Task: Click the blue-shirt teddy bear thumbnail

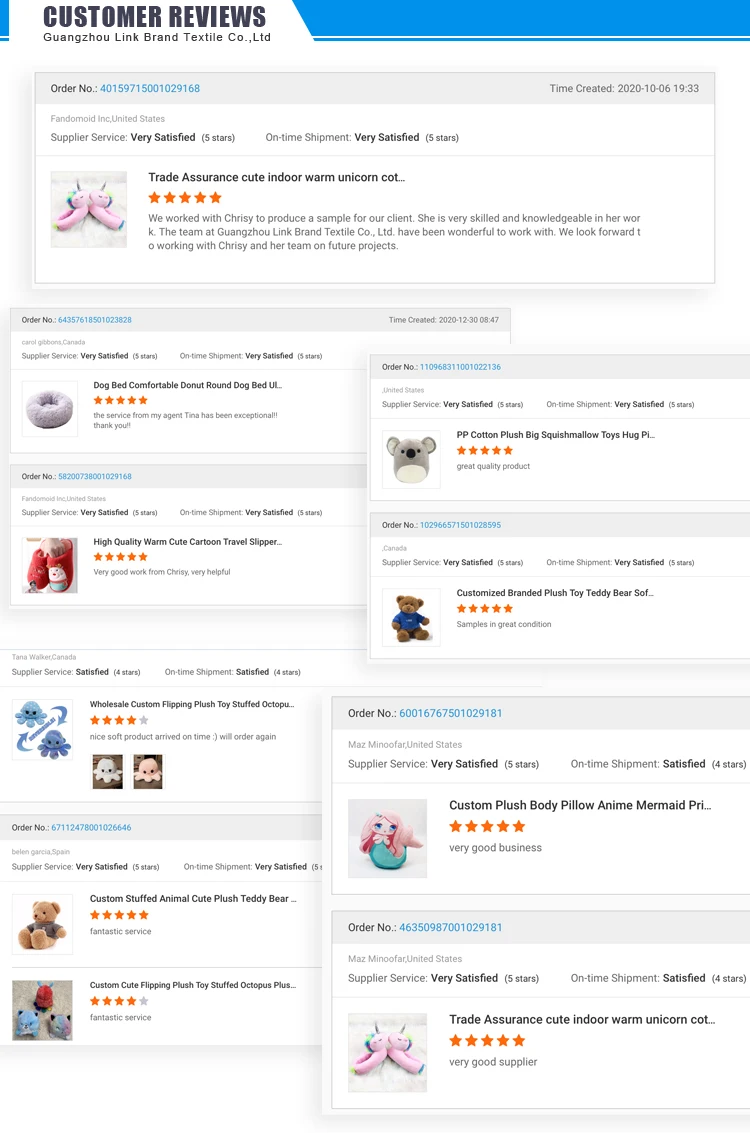Action: coord(411,617)
